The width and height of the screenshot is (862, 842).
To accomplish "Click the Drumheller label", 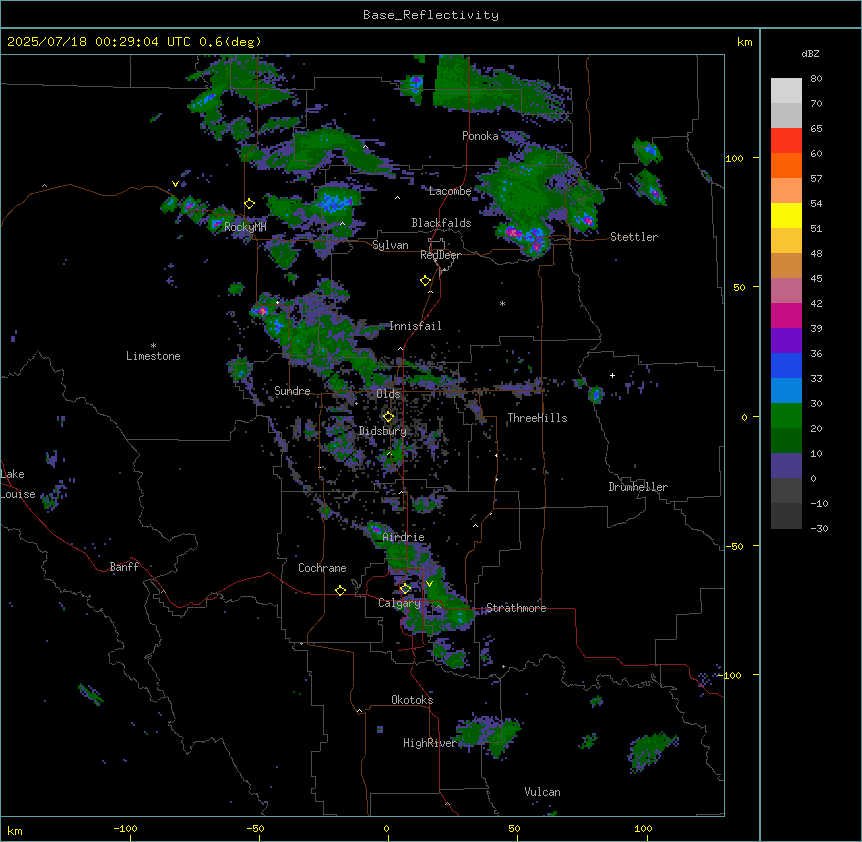I will (638, 487).
